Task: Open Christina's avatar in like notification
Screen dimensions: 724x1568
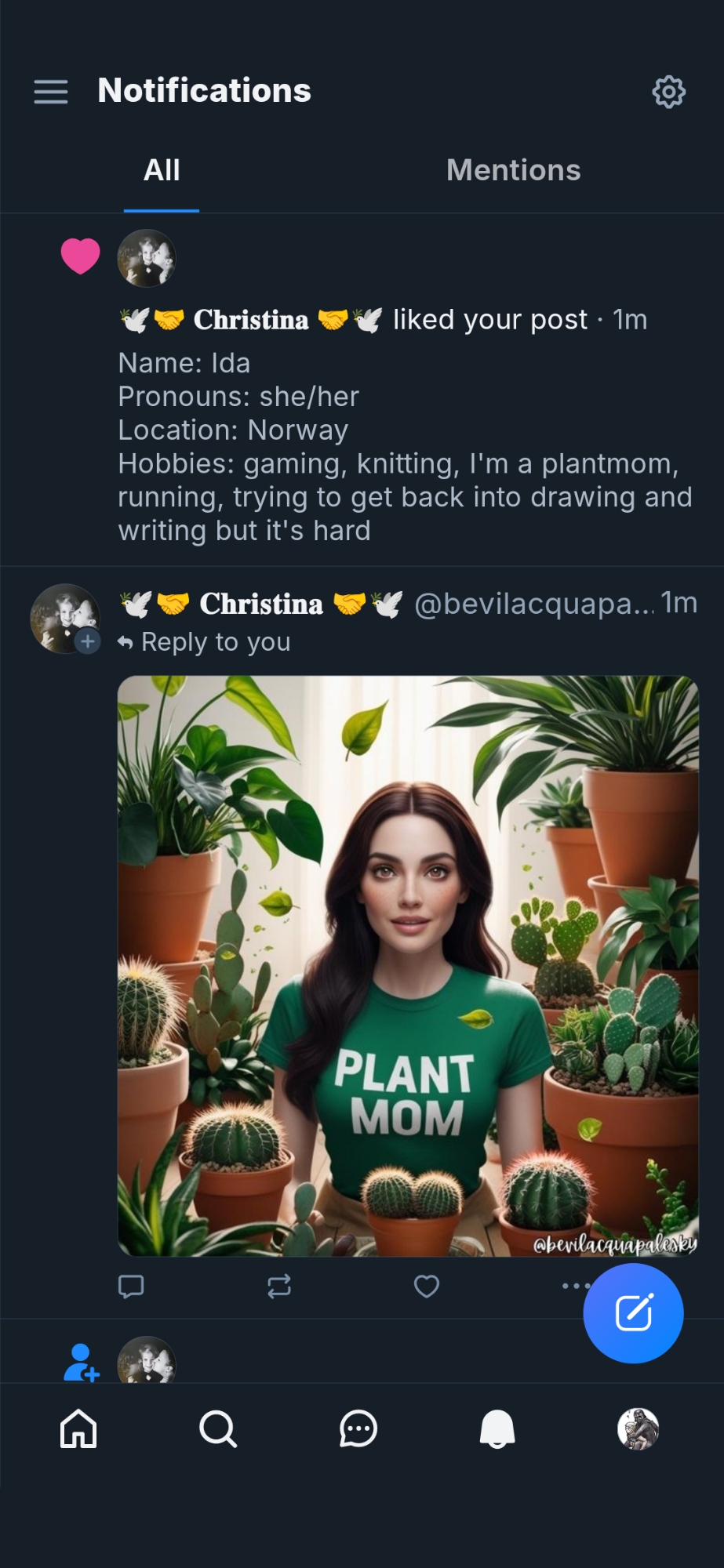Action: 147,258
